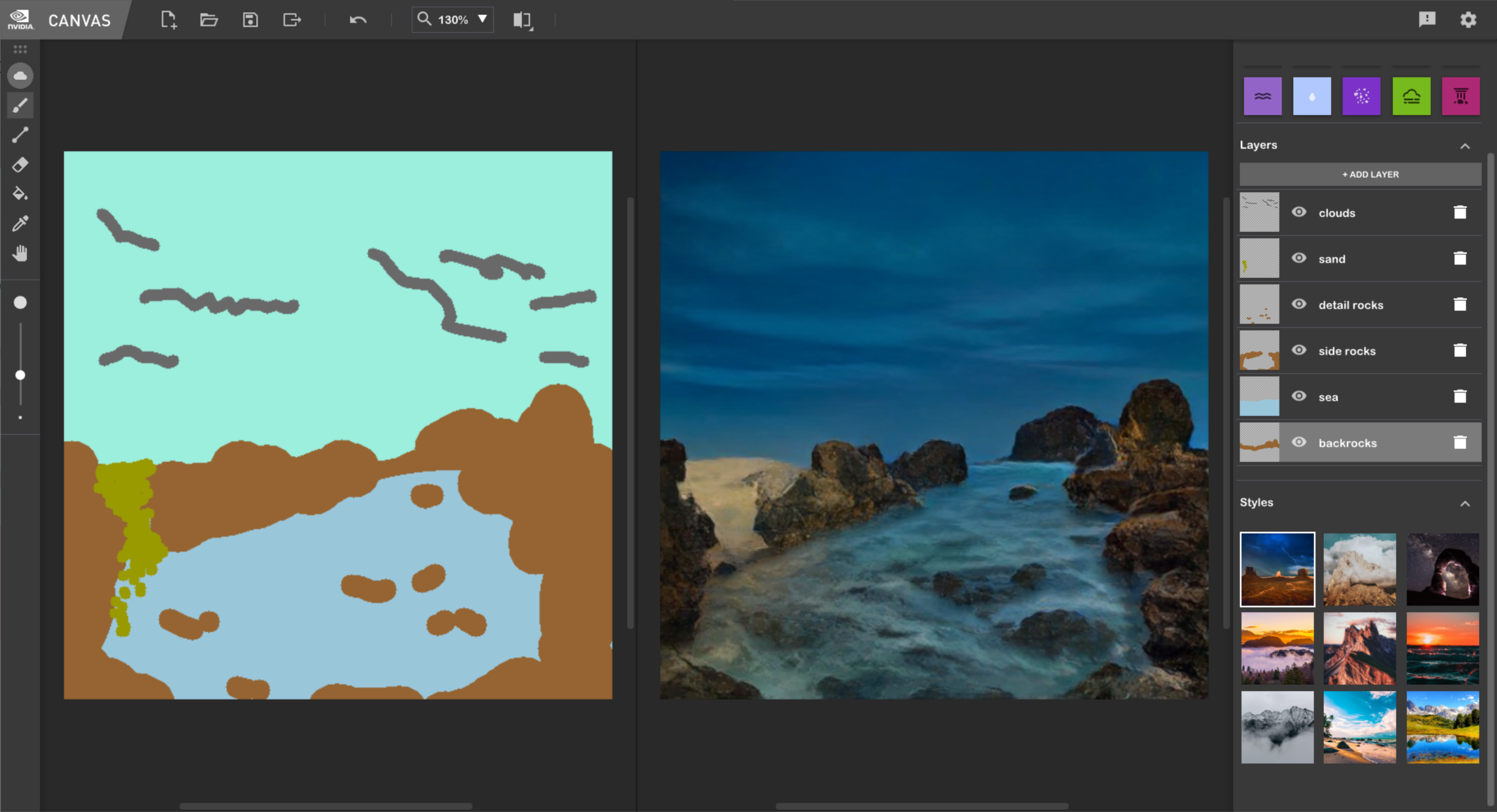The height and width of the screenshot is (812, 1497).
Task: Delete the detail rocks layer
Action: point(1458,305)
